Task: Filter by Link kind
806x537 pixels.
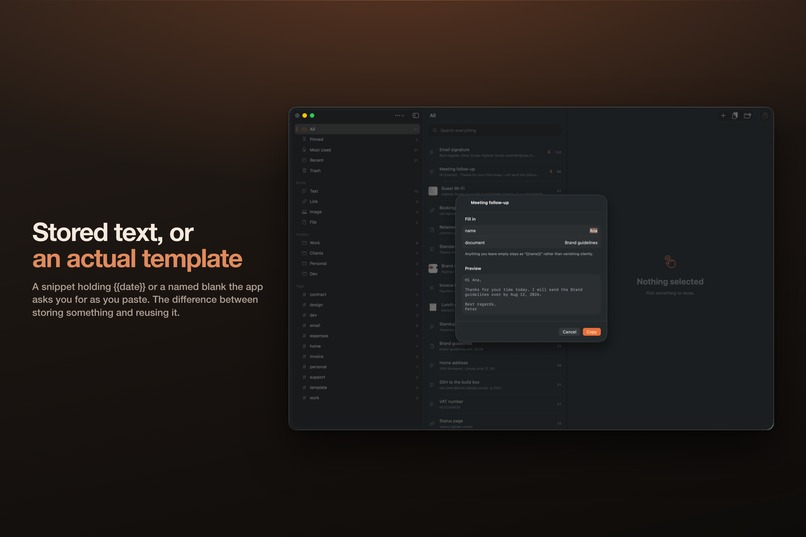Action: pos(357,201)
